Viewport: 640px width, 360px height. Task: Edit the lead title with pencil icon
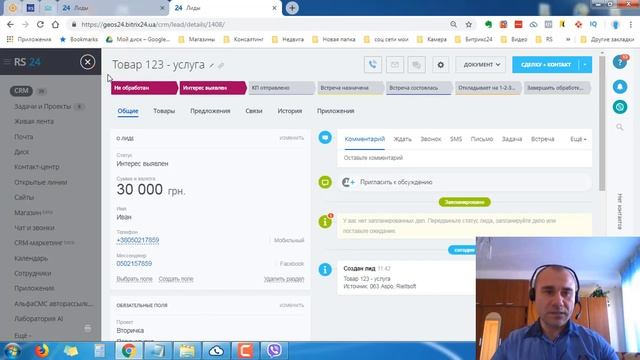(x=212, y=65)
